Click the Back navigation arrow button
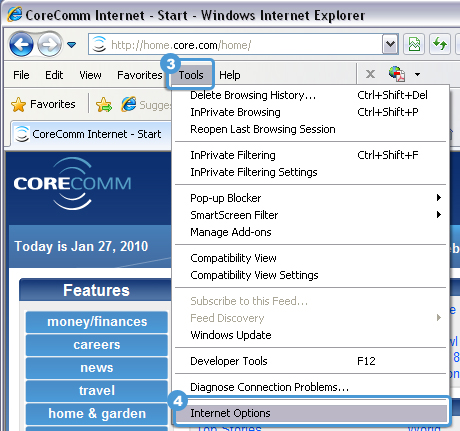 tap(21, 44)
